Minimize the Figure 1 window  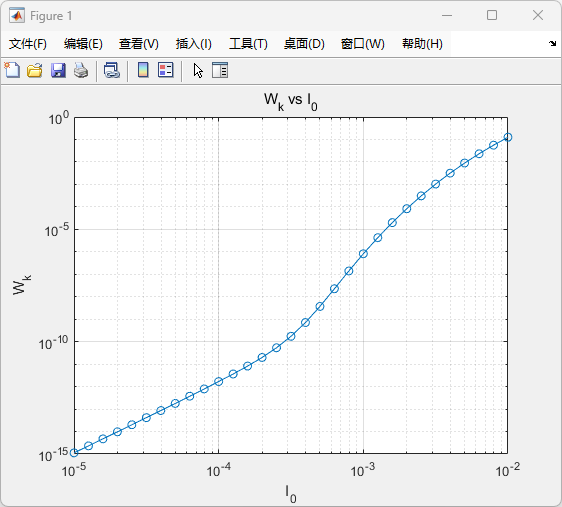(x=447, y=15)
